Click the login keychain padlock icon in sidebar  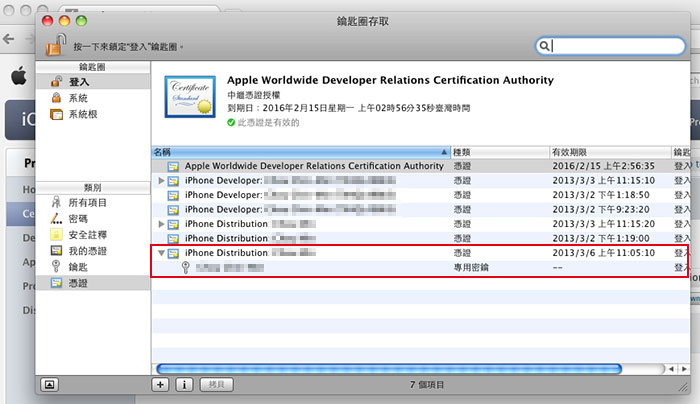(x=56, y=81)
